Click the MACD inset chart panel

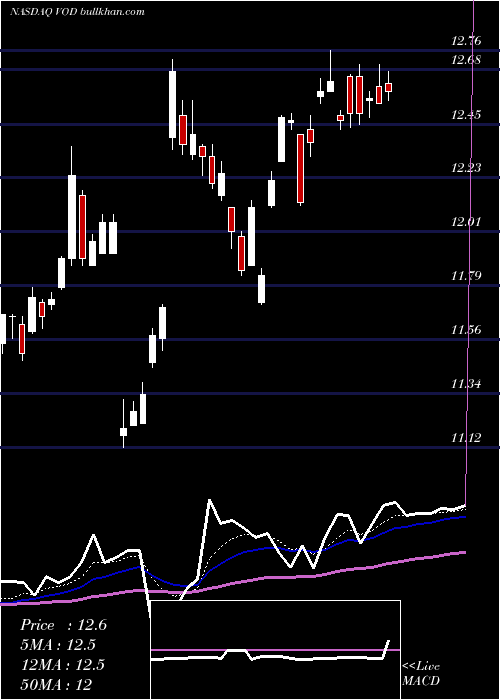tap(275, 650)
